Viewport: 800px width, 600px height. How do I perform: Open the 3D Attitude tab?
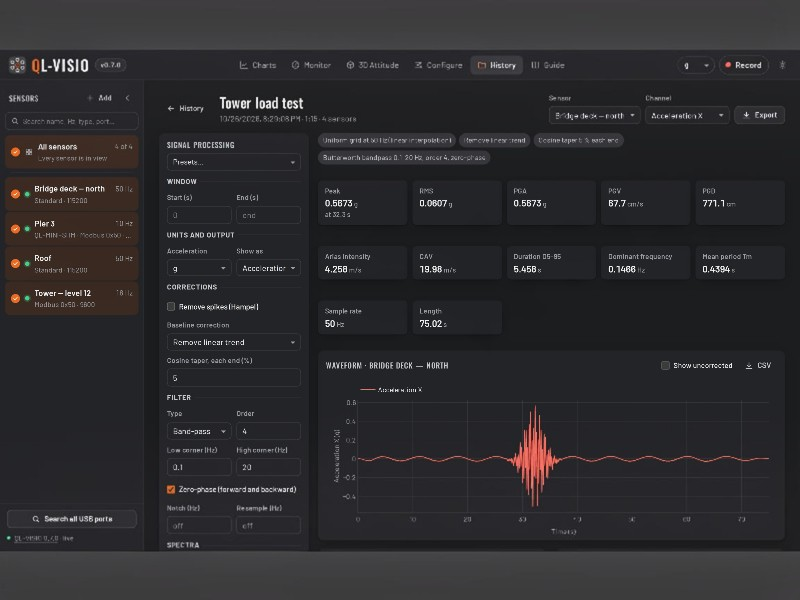tap(372, 65)
